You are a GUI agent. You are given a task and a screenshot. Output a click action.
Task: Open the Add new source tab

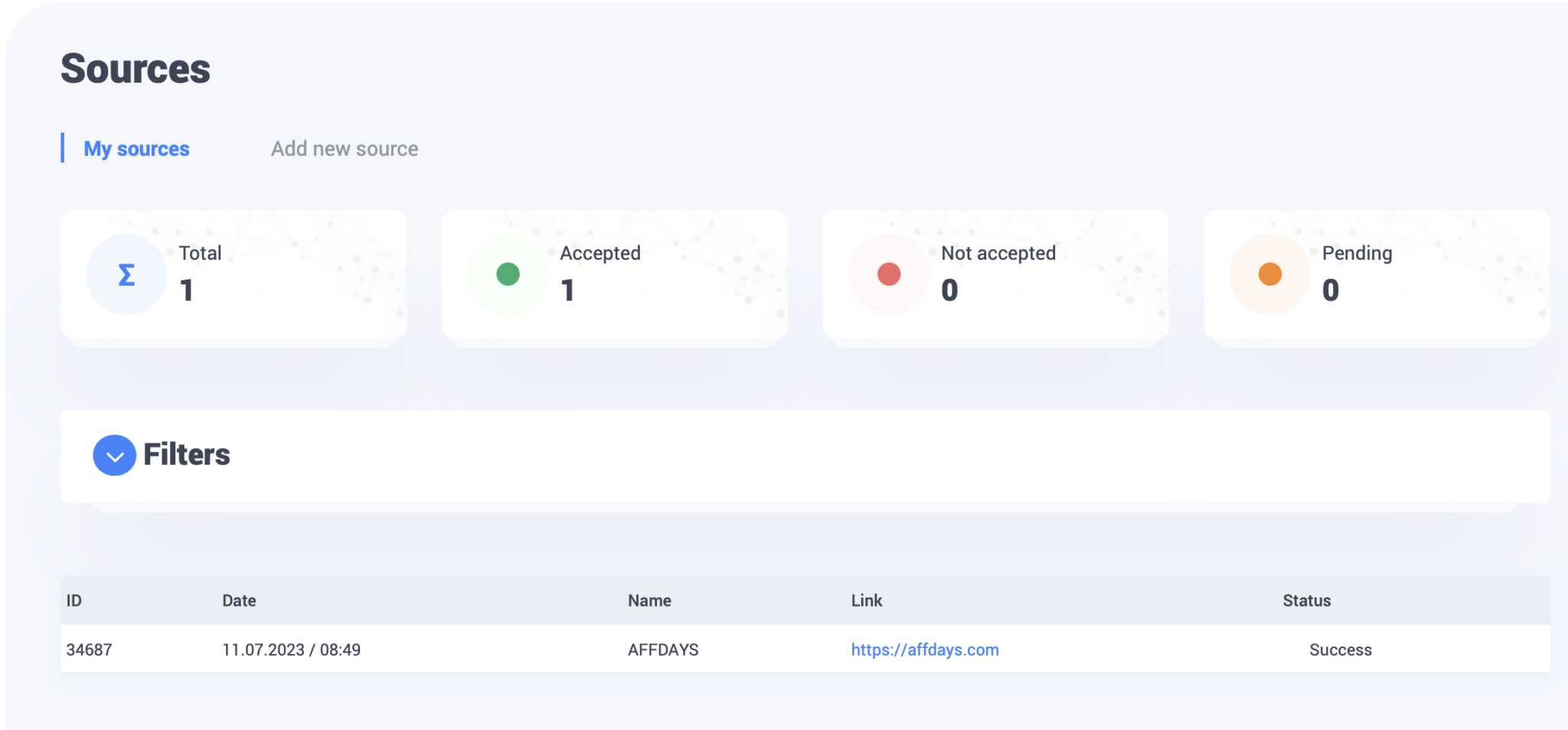[x=345, y=149]
